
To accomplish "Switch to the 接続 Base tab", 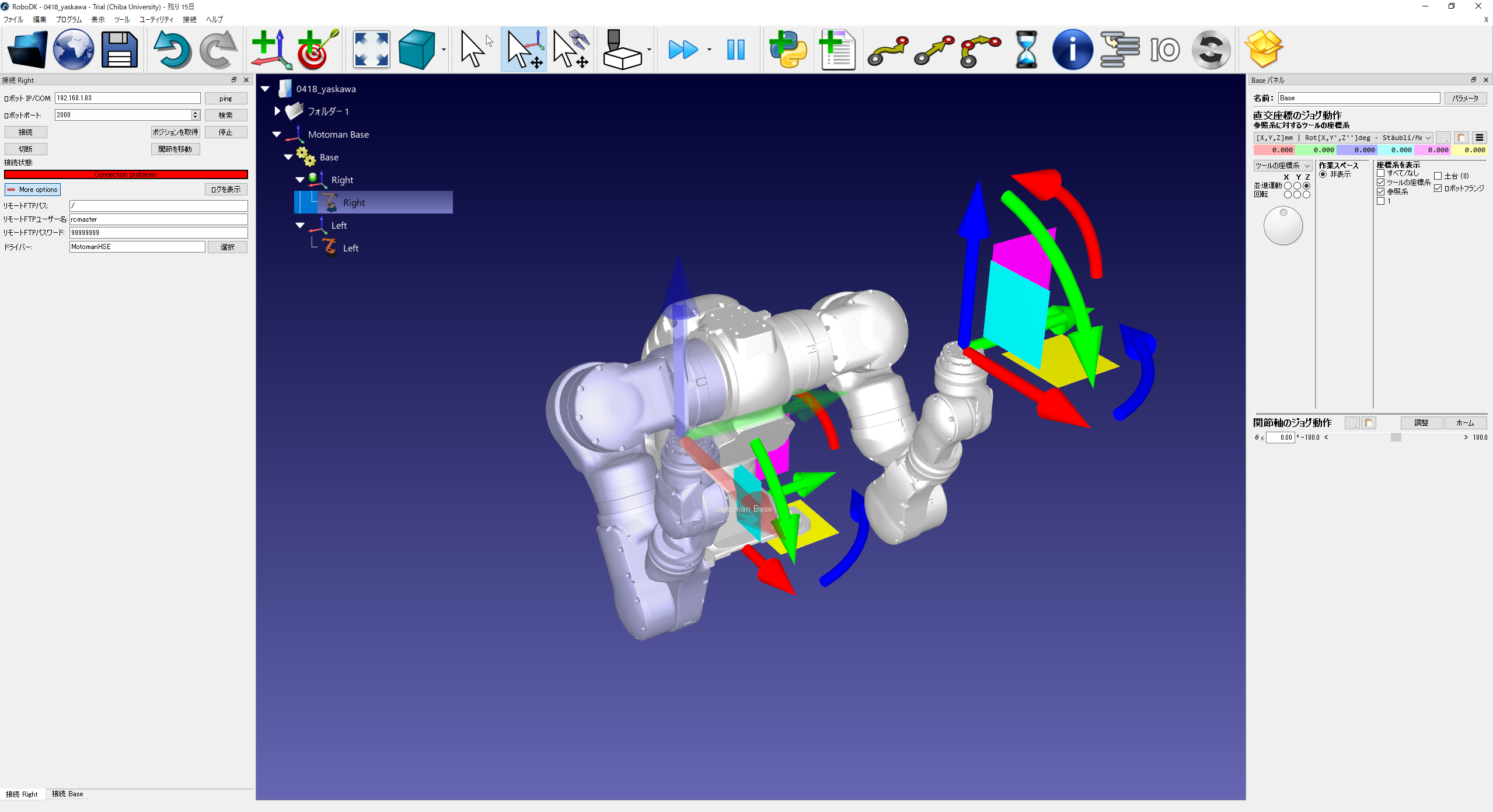I will click(67, 793).
